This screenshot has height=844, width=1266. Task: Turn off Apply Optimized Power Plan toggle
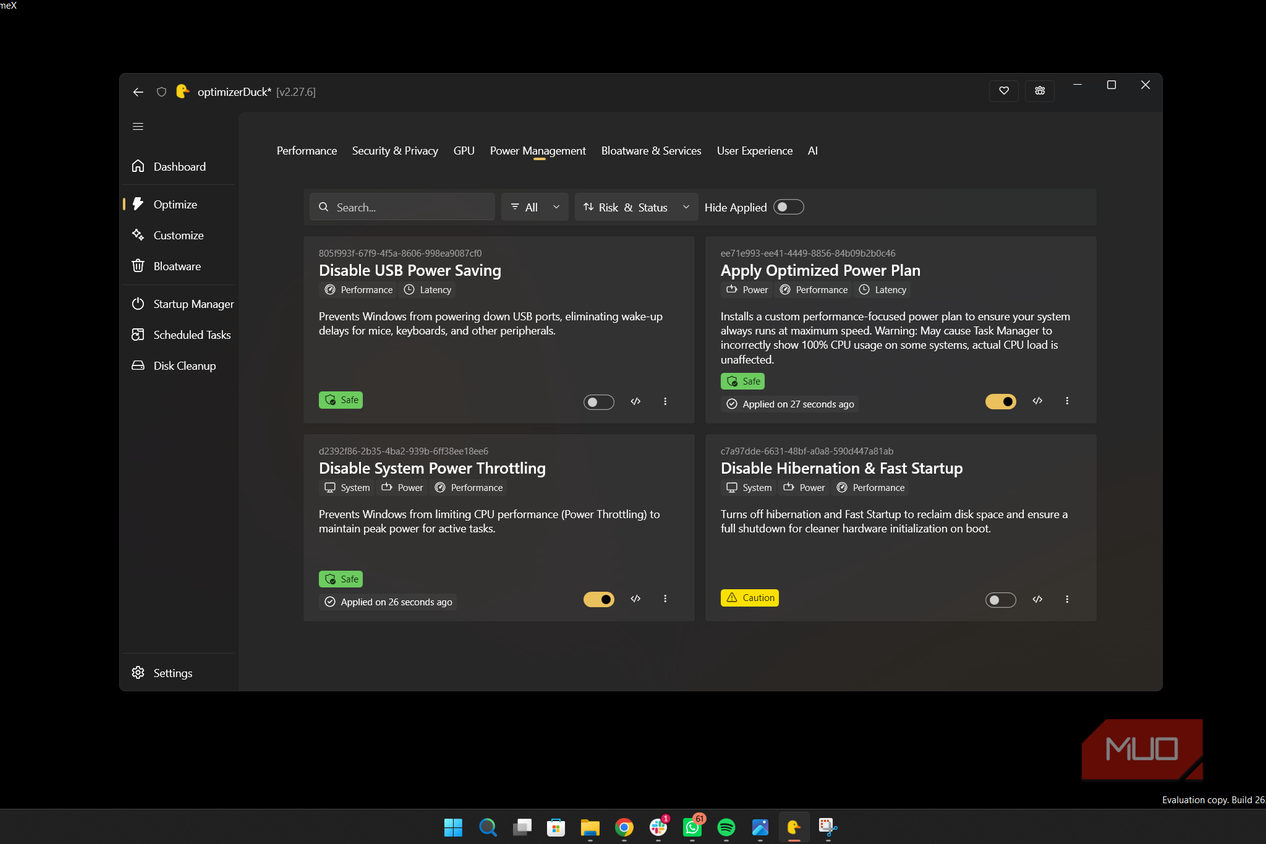(x=1001, y=401)
